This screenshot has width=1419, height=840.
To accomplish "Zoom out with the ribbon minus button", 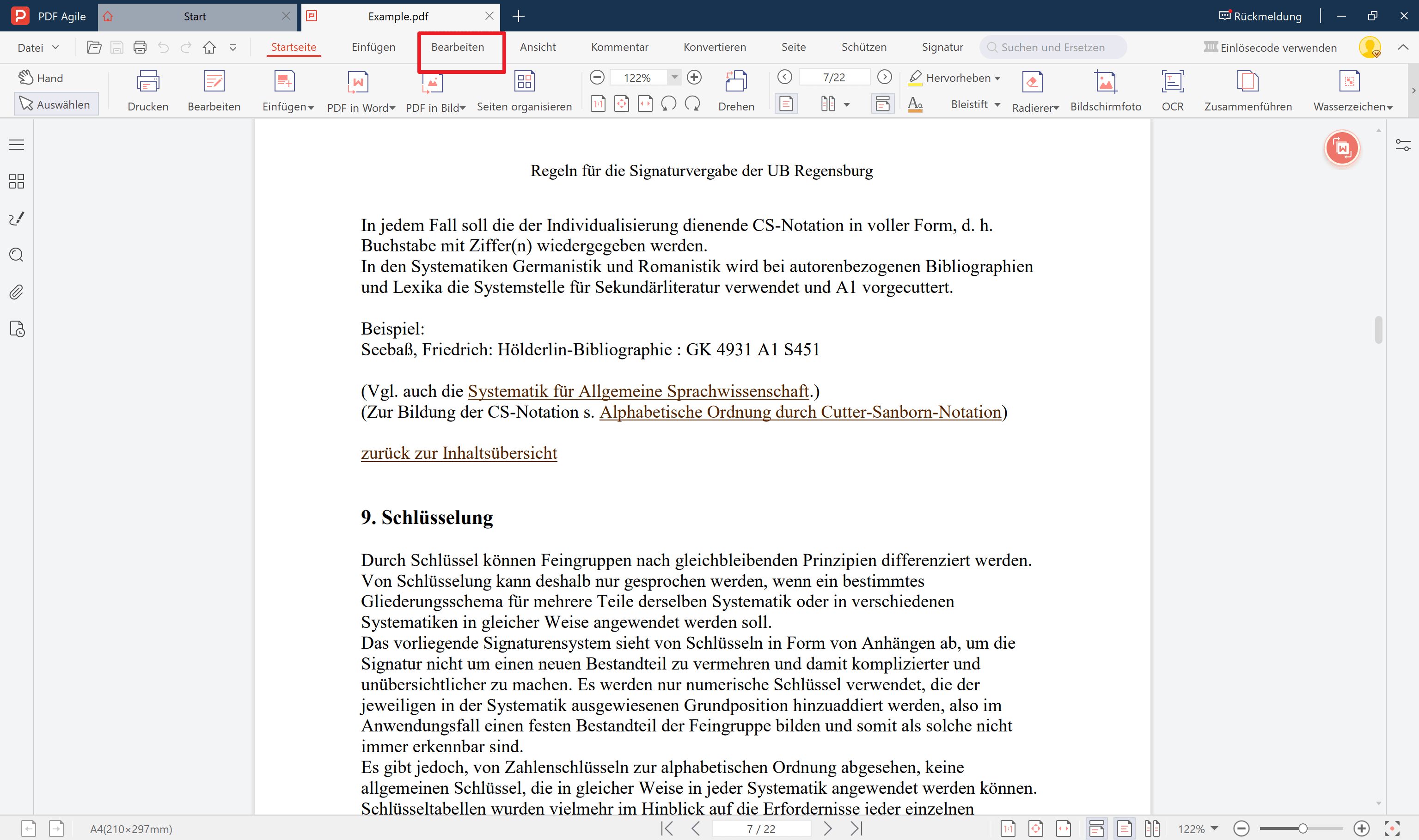I will [x=597, y=77].
